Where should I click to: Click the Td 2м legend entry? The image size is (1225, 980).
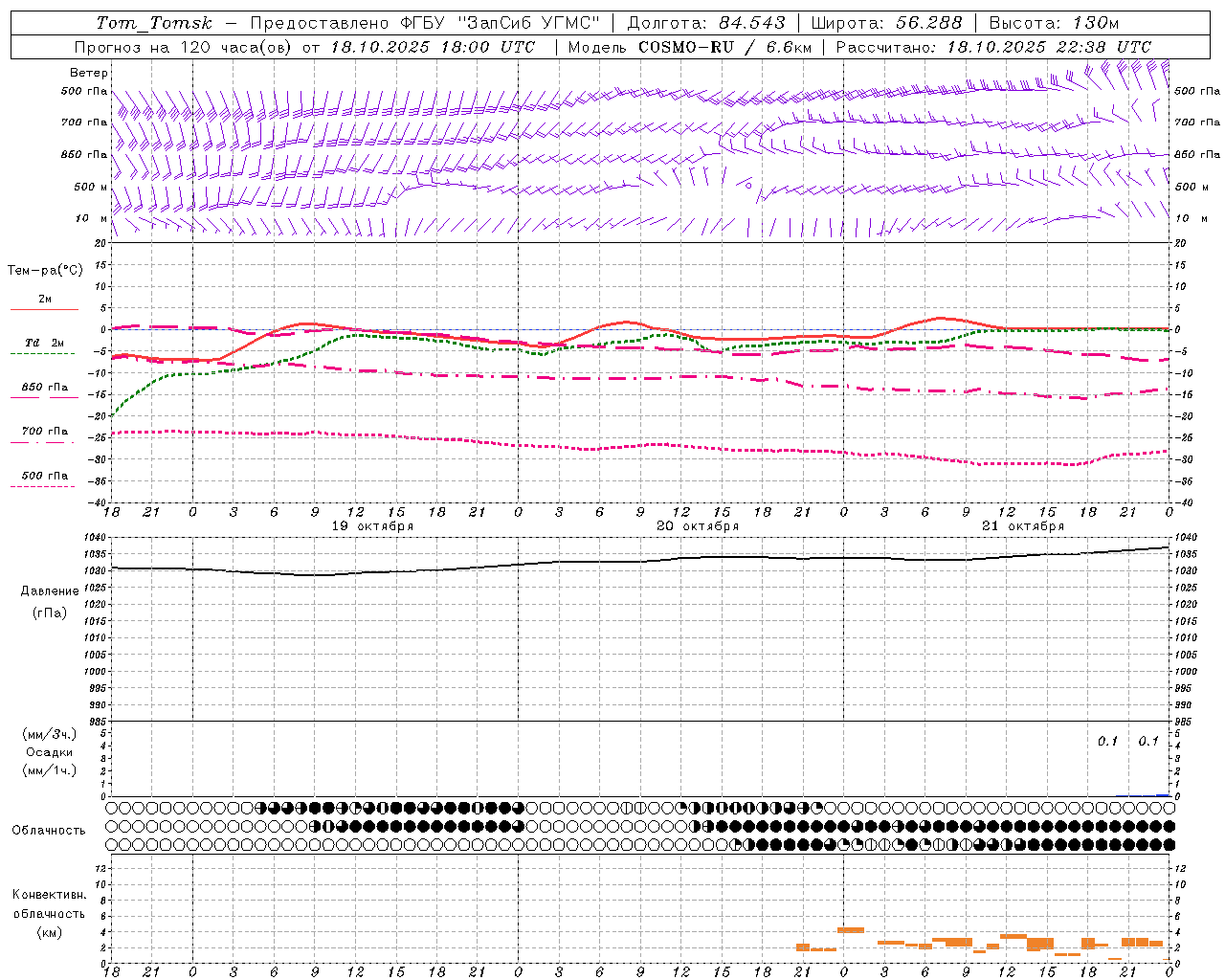coord(44,343)
